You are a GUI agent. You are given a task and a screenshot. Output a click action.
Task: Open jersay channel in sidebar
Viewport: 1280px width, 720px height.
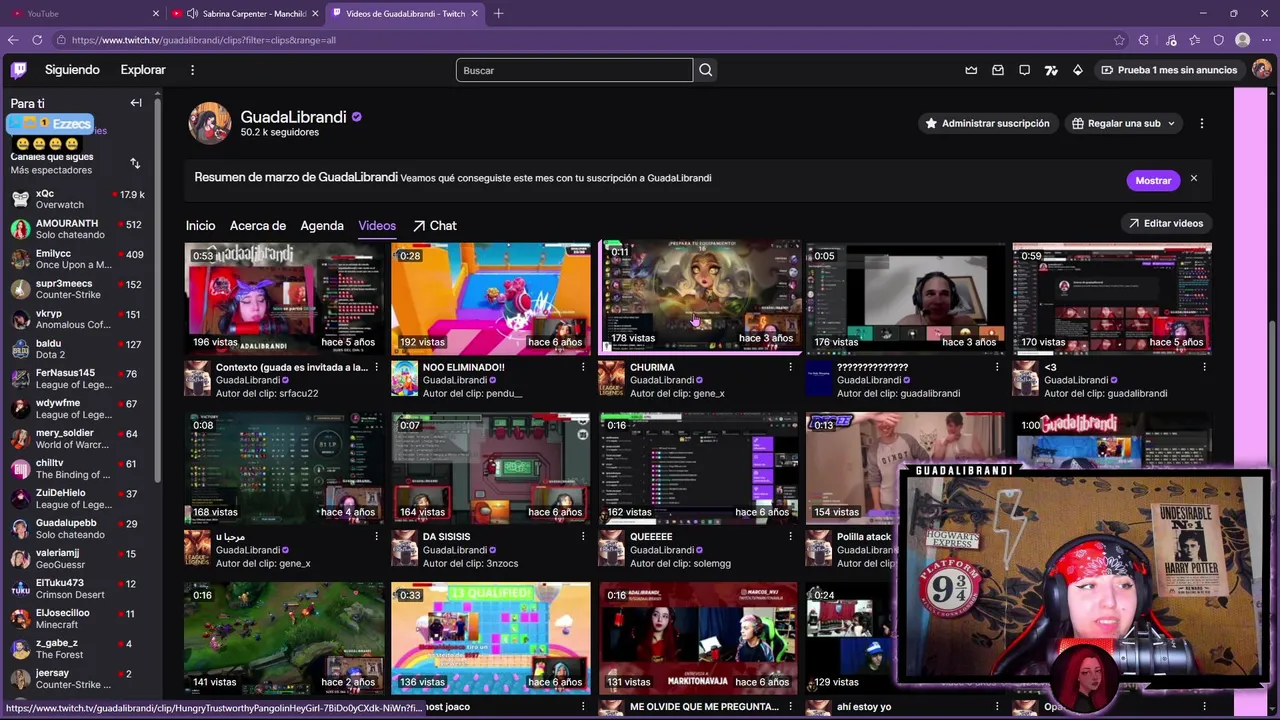point(78,679)
